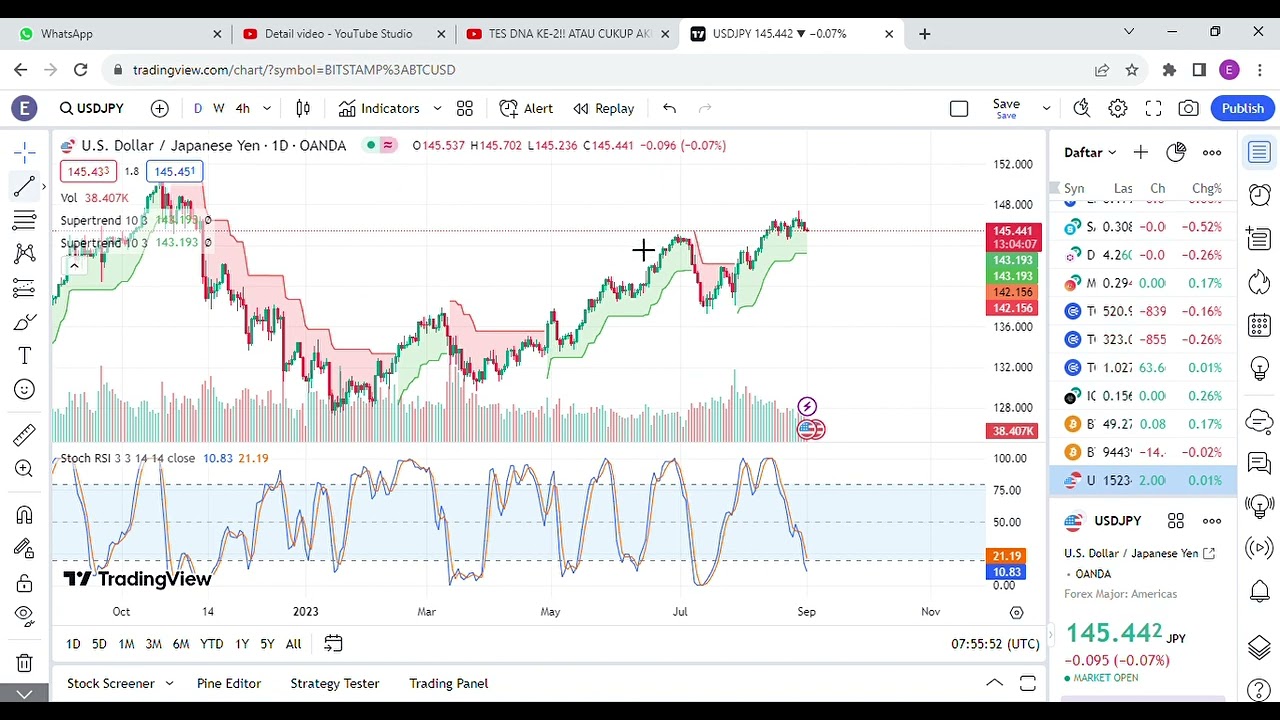Open the economic calendar panel

tap(1259, 325)
